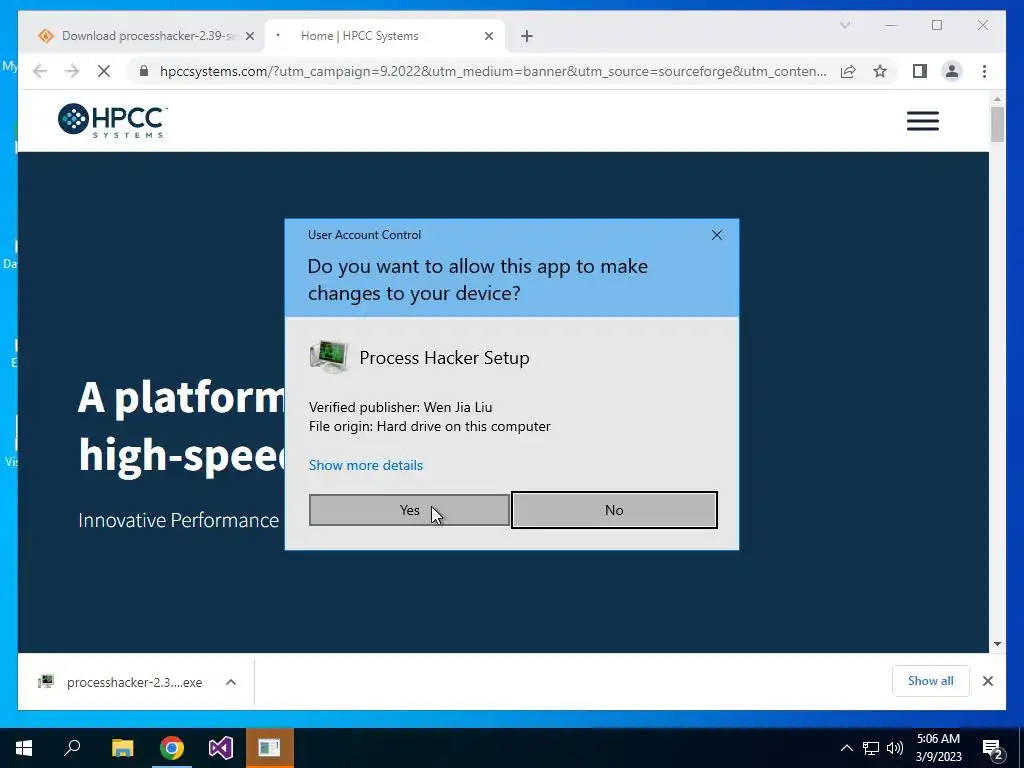1024x768 pixels.
Task: Click the scrollbar down arrow
Action: 997,644
